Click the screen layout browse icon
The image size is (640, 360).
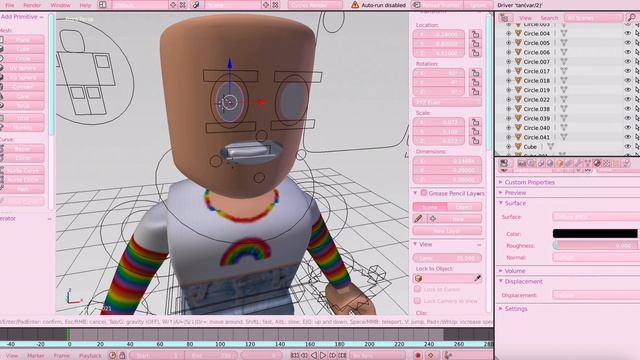[102, 5]
